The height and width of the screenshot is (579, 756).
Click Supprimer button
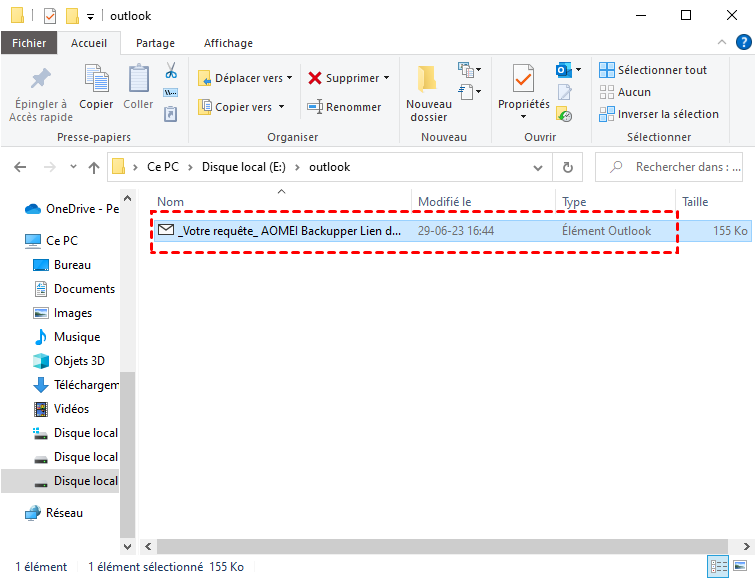344,78
